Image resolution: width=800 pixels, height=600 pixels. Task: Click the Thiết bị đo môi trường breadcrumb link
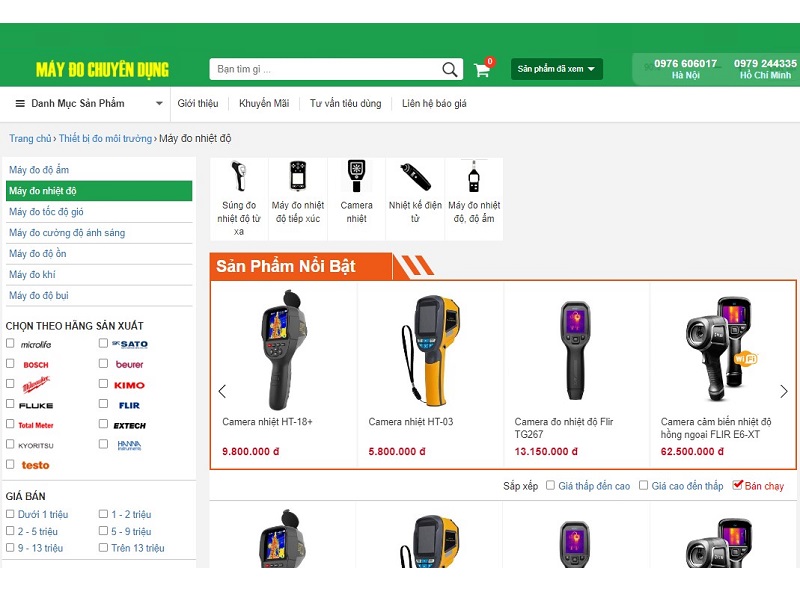coord(105,139)
